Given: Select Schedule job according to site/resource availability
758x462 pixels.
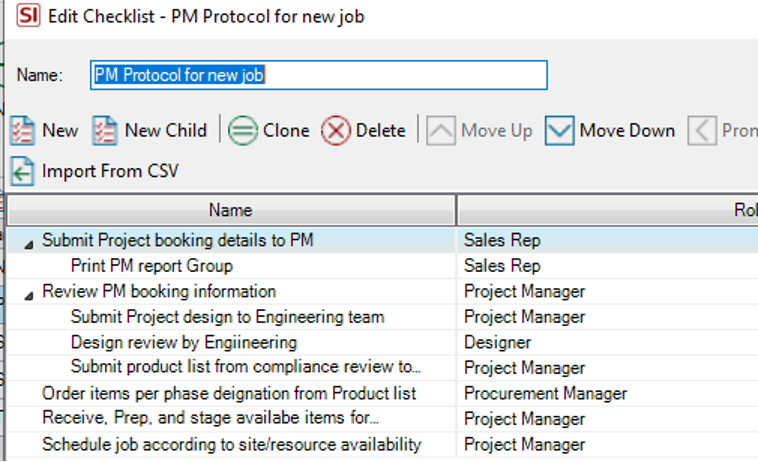Looking at the screenshot, I should point(232,445).
